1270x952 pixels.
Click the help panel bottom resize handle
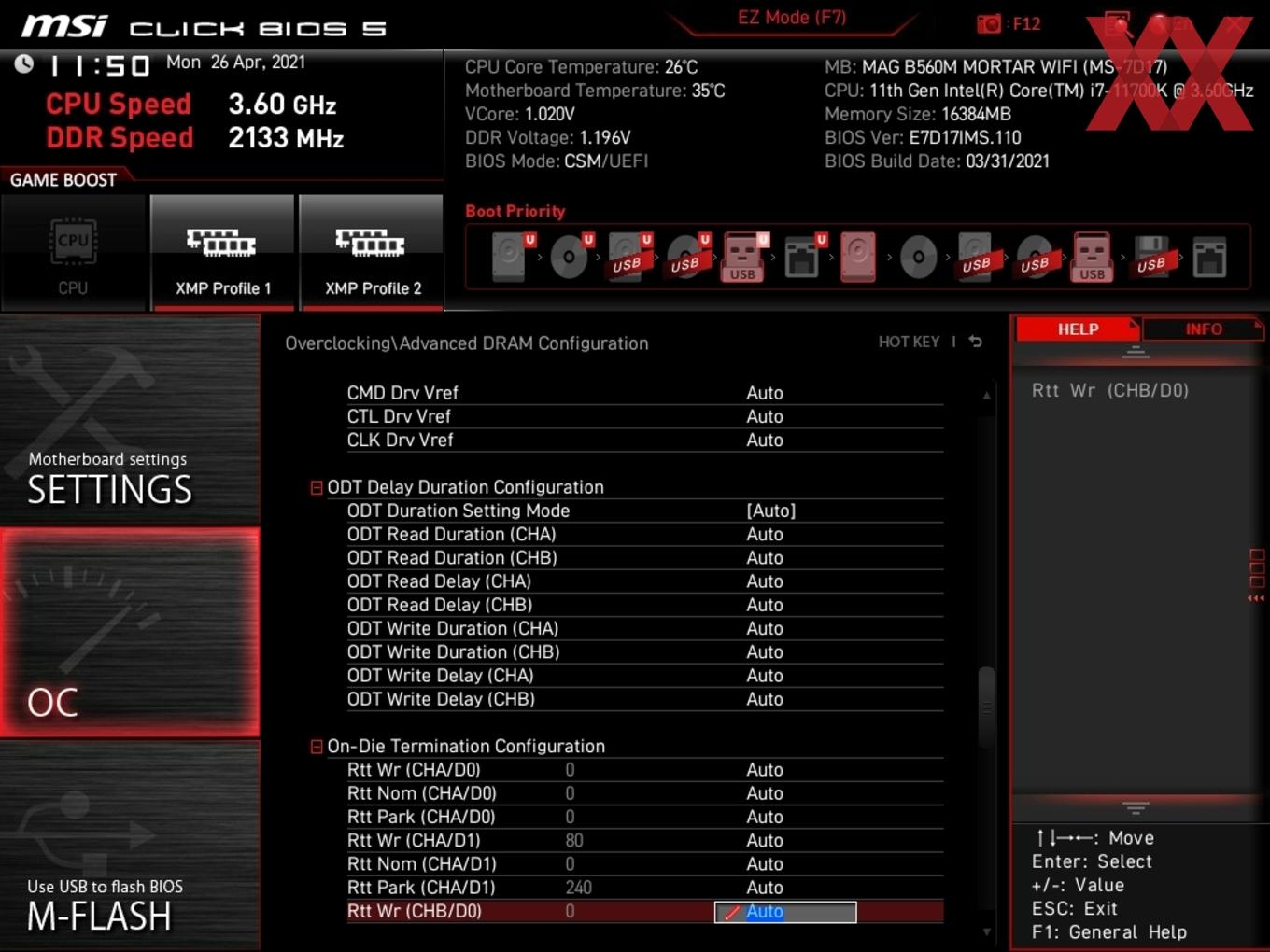pos(1136,807)
